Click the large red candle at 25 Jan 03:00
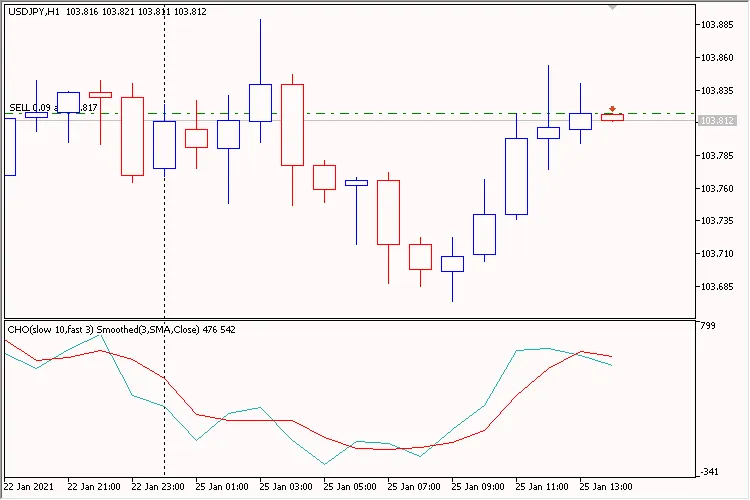 [x=292, y=125]
